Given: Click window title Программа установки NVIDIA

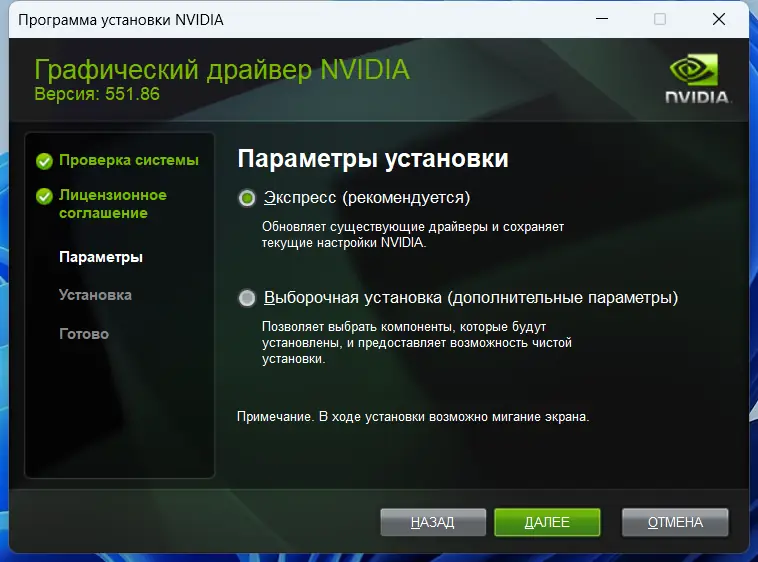Looking at the screenshot, I should point(121,20).
